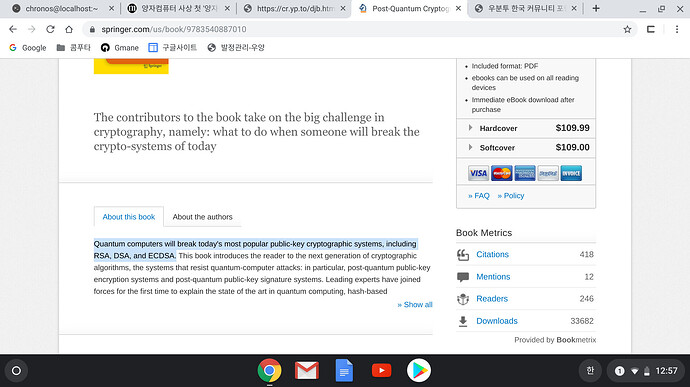This screenshot has width=690, height=387.
Task: Go back to the previous page
Action: (x=13, y=29)
